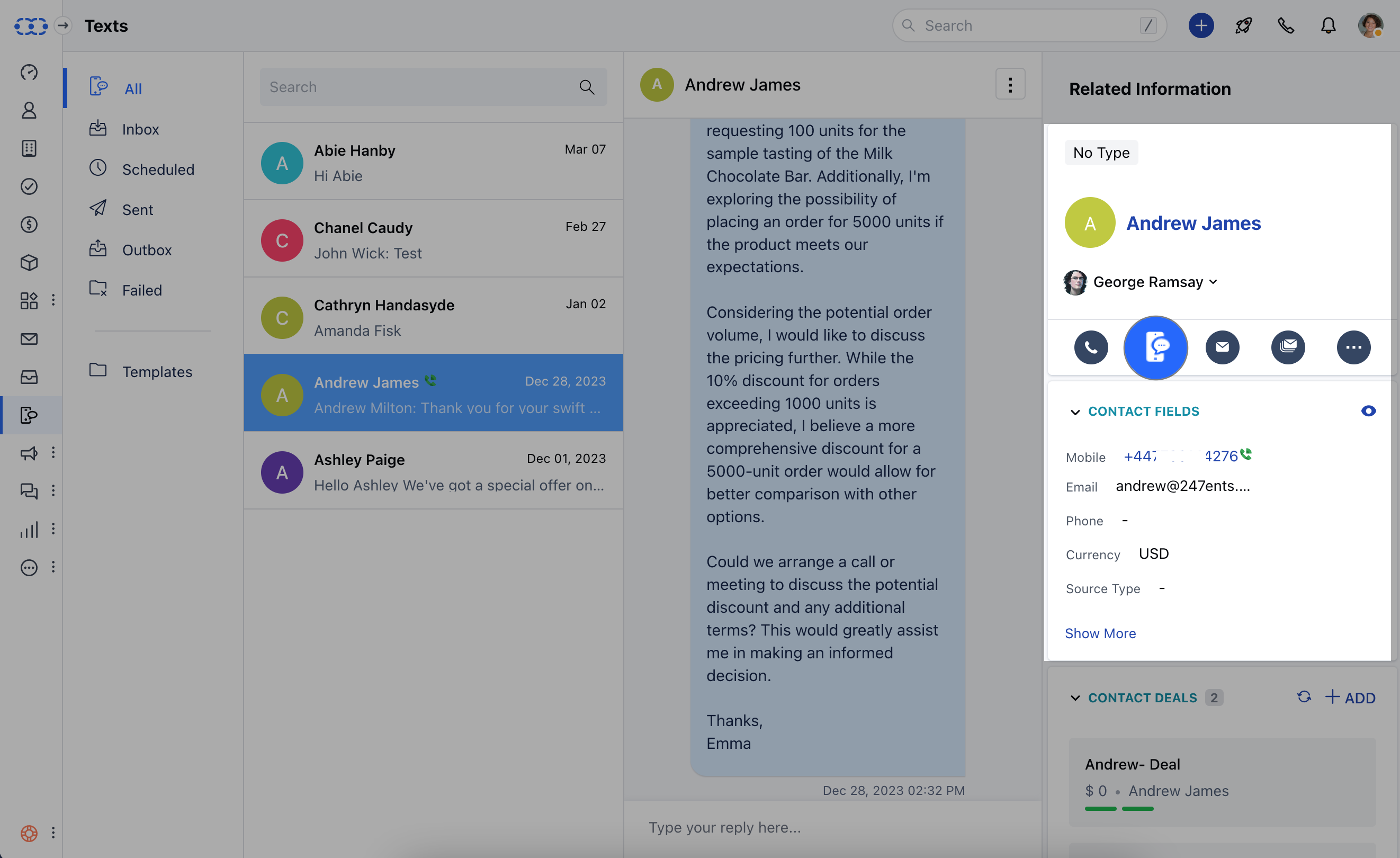Click the email envelope icon in contact card

click(1222, 346)
